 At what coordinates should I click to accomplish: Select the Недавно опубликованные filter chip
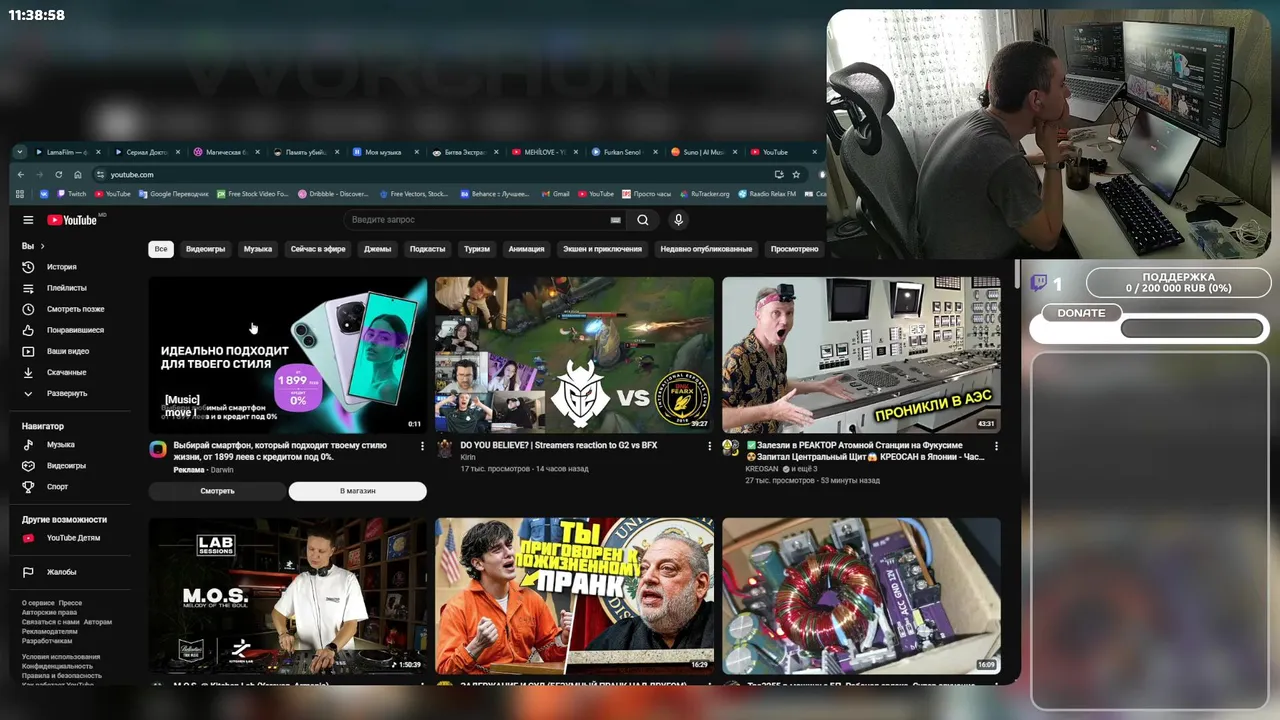706,249
